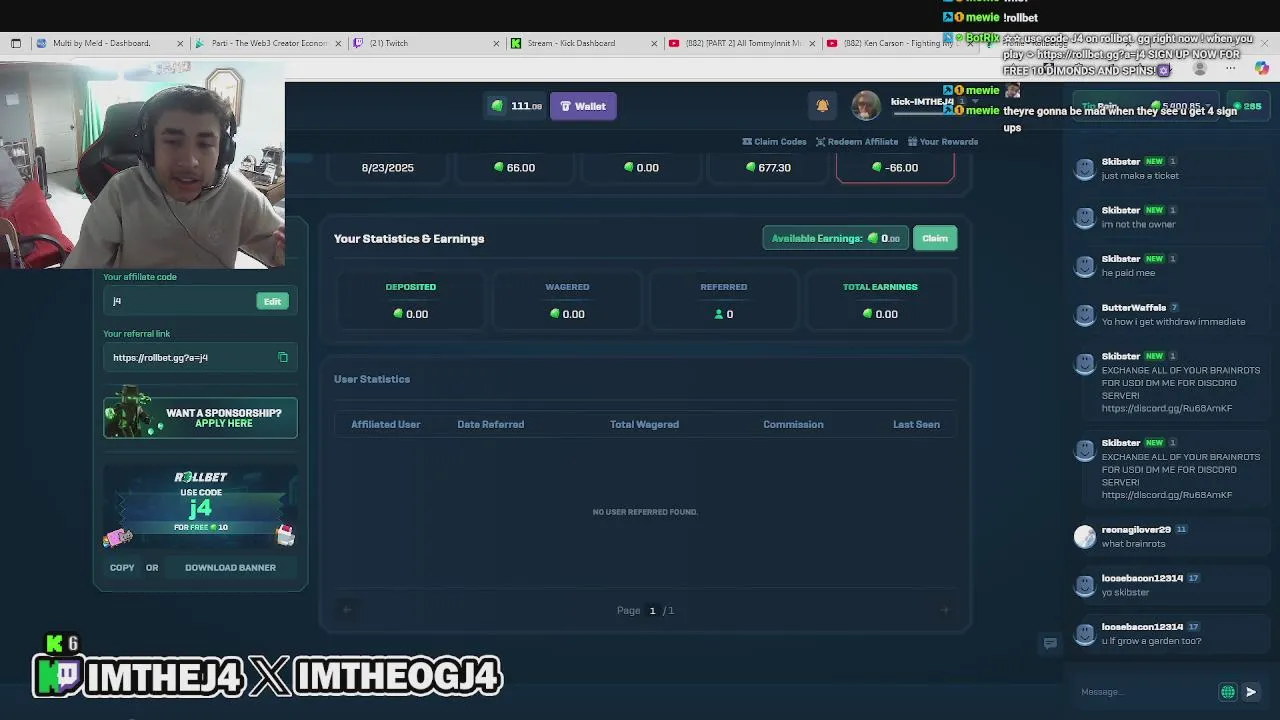1280x720 pixels.
Task: Apply via Want a Sponsorship banner
Action: (x=200, y=418)
